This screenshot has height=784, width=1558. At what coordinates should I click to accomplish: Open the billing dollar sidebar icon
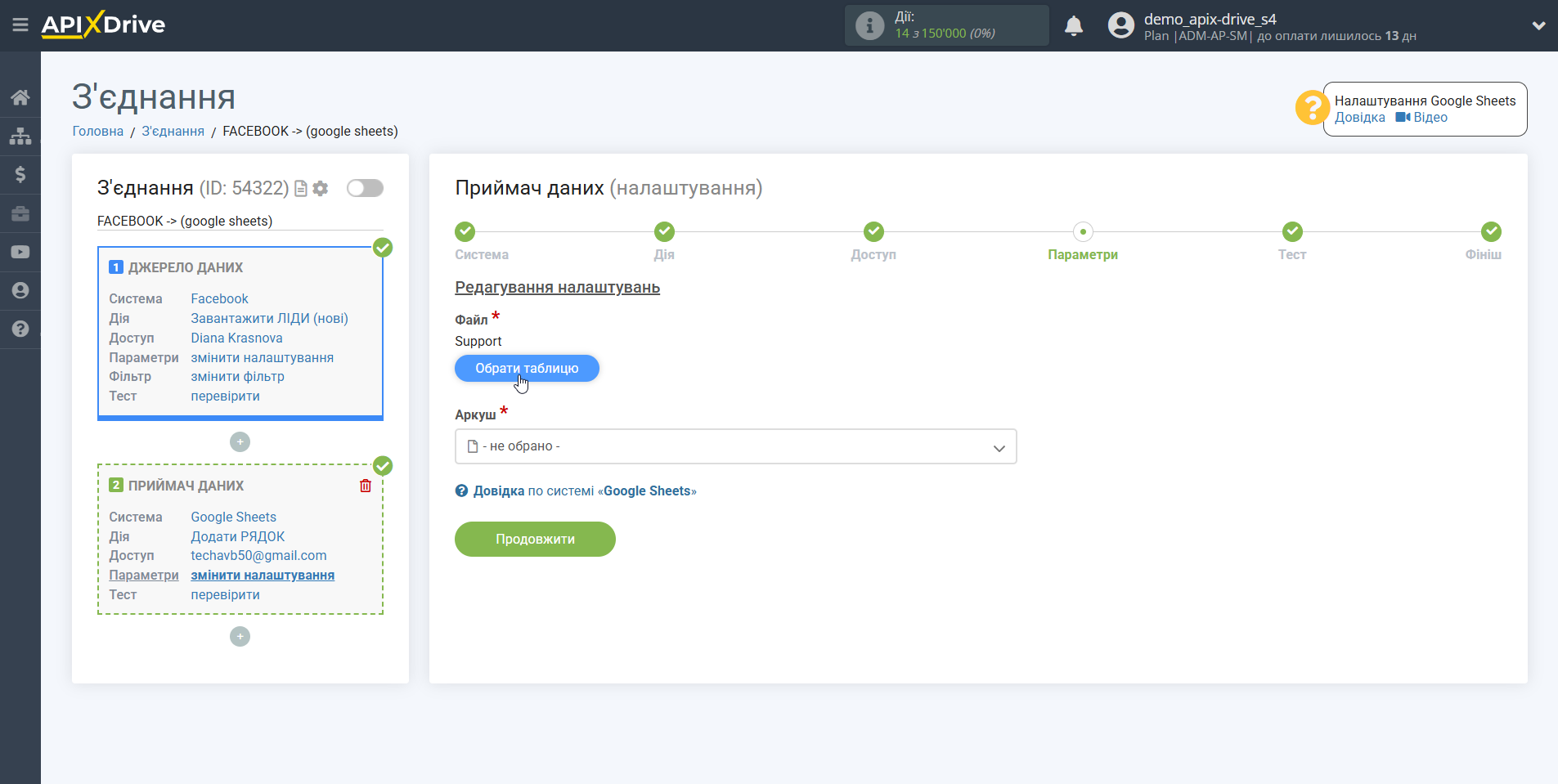click(20, 174)
